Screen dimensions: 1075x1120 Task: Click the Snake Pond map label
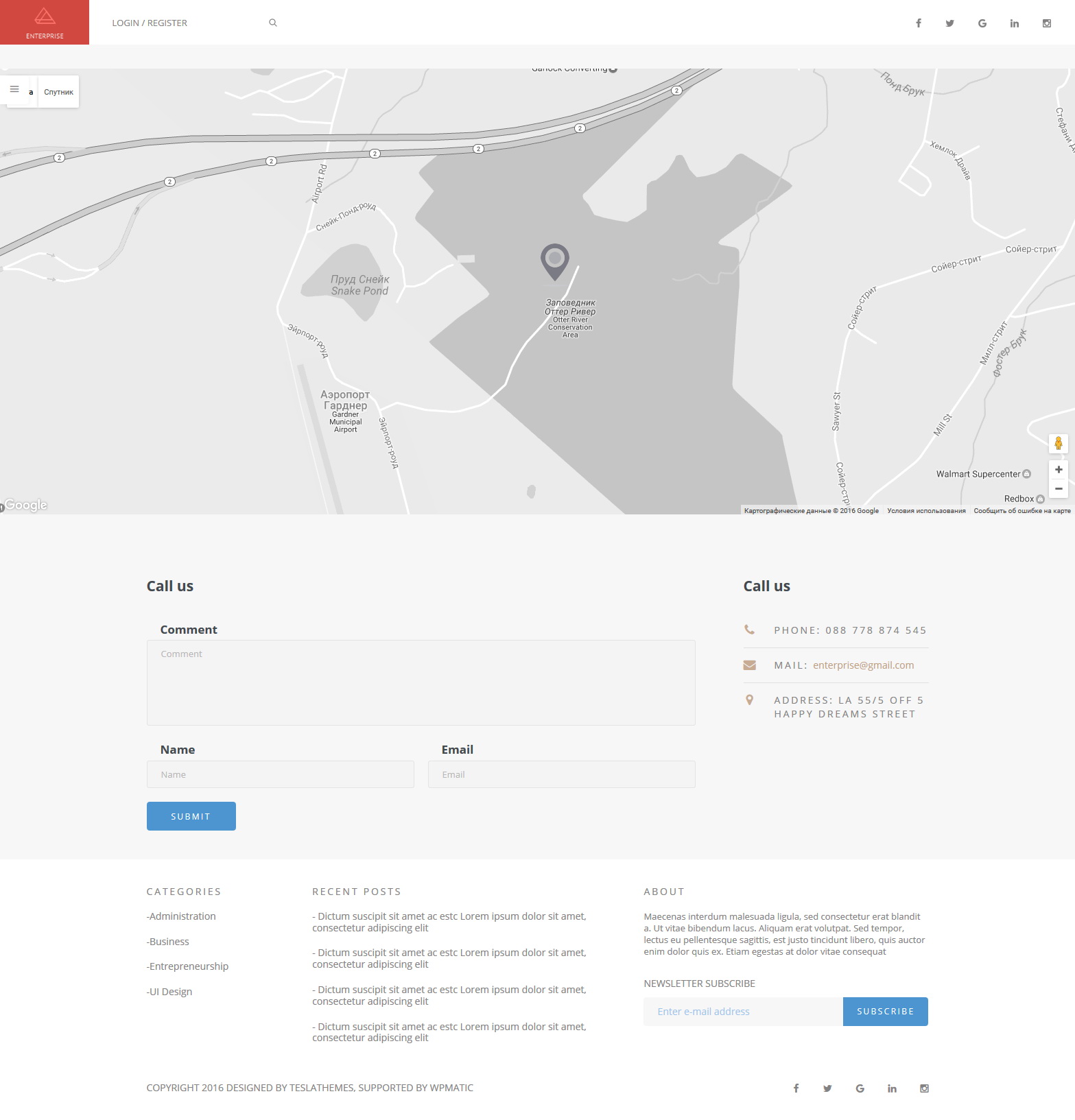coord(359,285)
